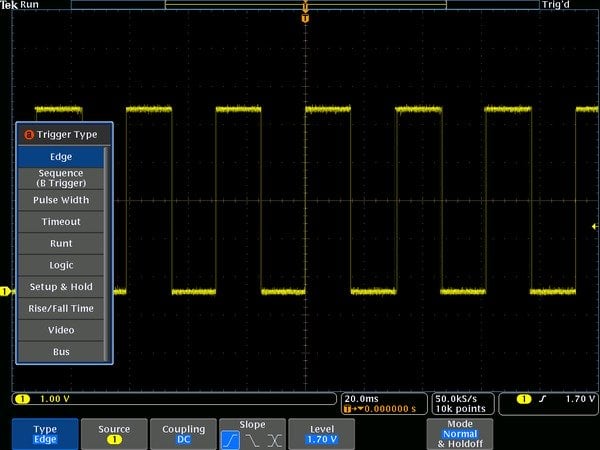Screen dimensions: 600x450
Task: Click the Trigger Type menu header icon
Action: (x=28, y=135)
